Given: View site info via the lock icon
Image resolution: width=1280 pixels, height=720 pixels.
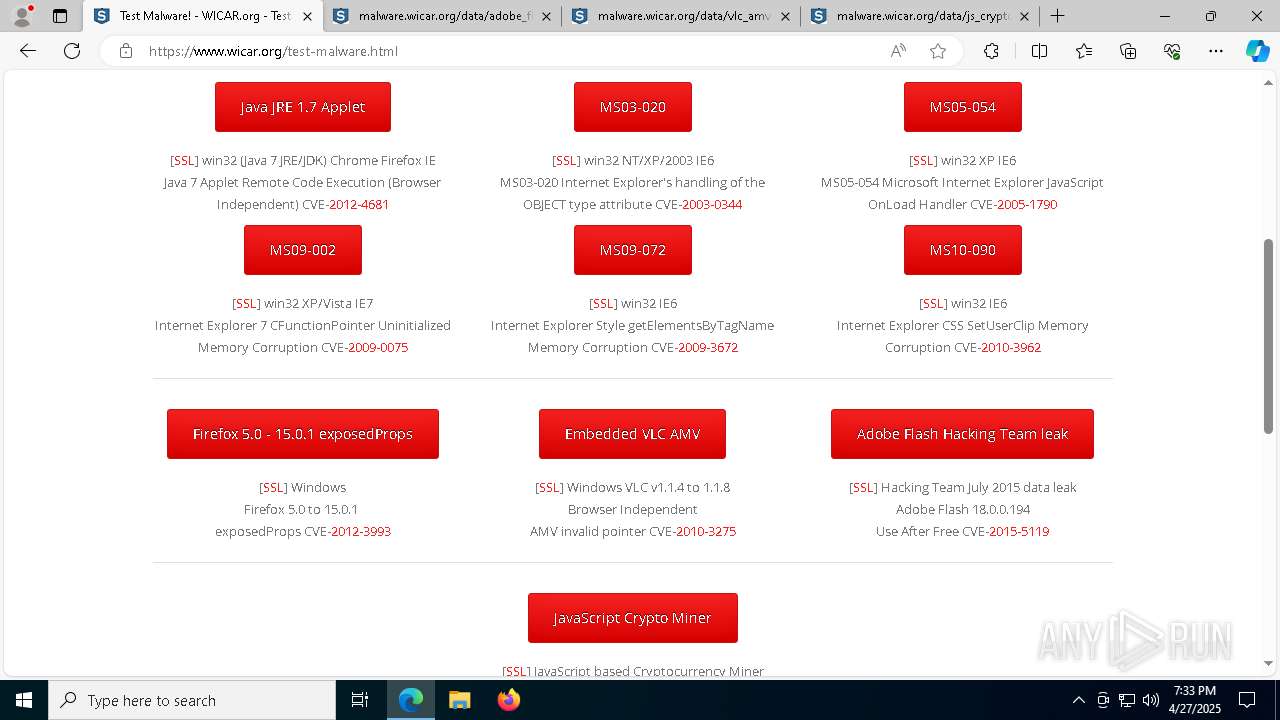Looking at the screenshot, I should 126,51.
